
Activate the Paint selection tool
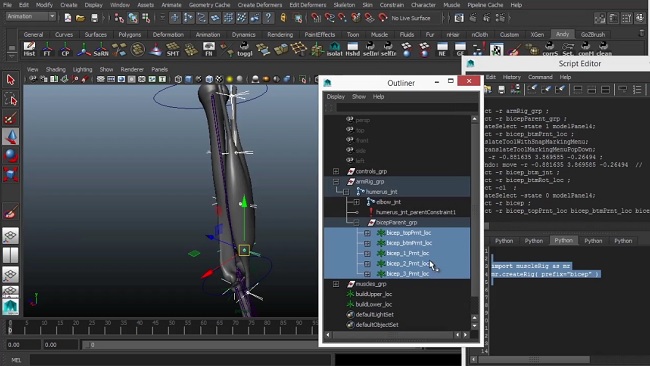click(10, 118)
